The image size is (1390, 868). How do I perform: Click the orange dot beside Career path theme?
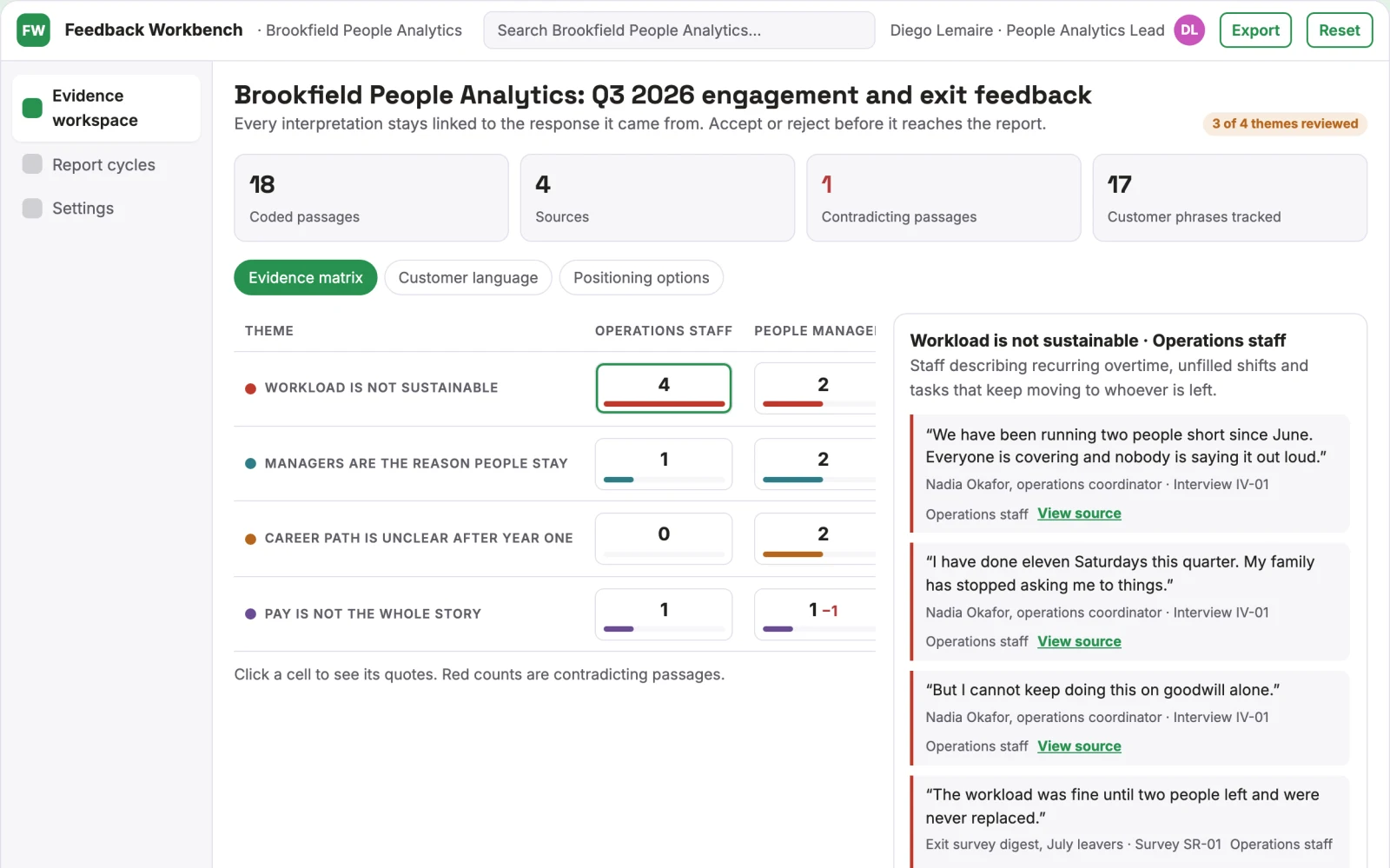coord(250,539)
